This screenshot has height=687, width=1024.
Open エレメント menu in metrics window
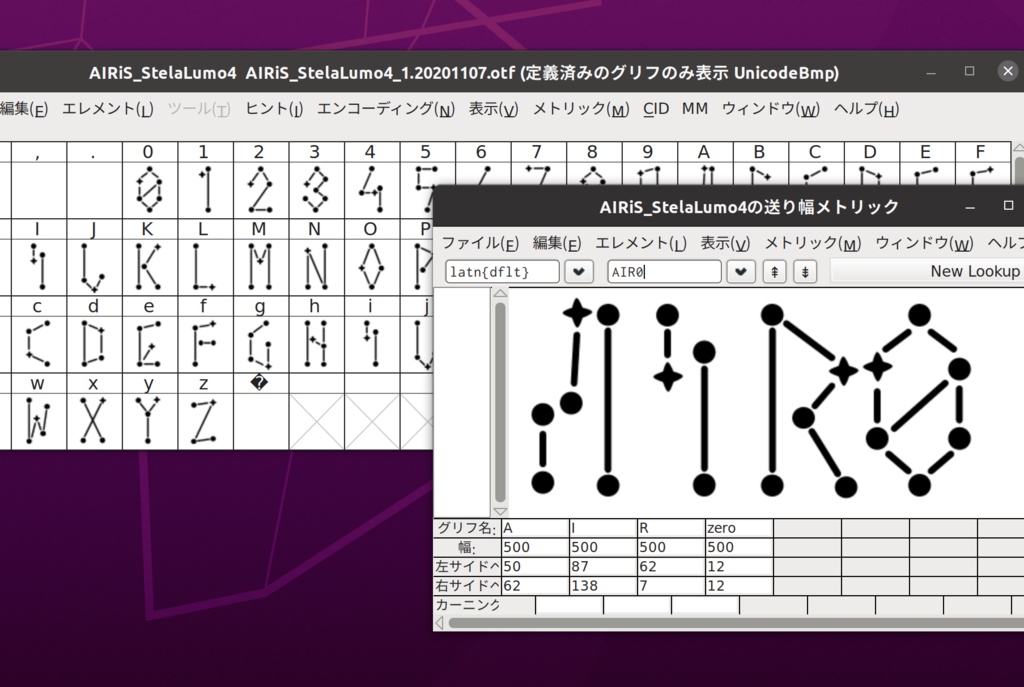point(641,244)
